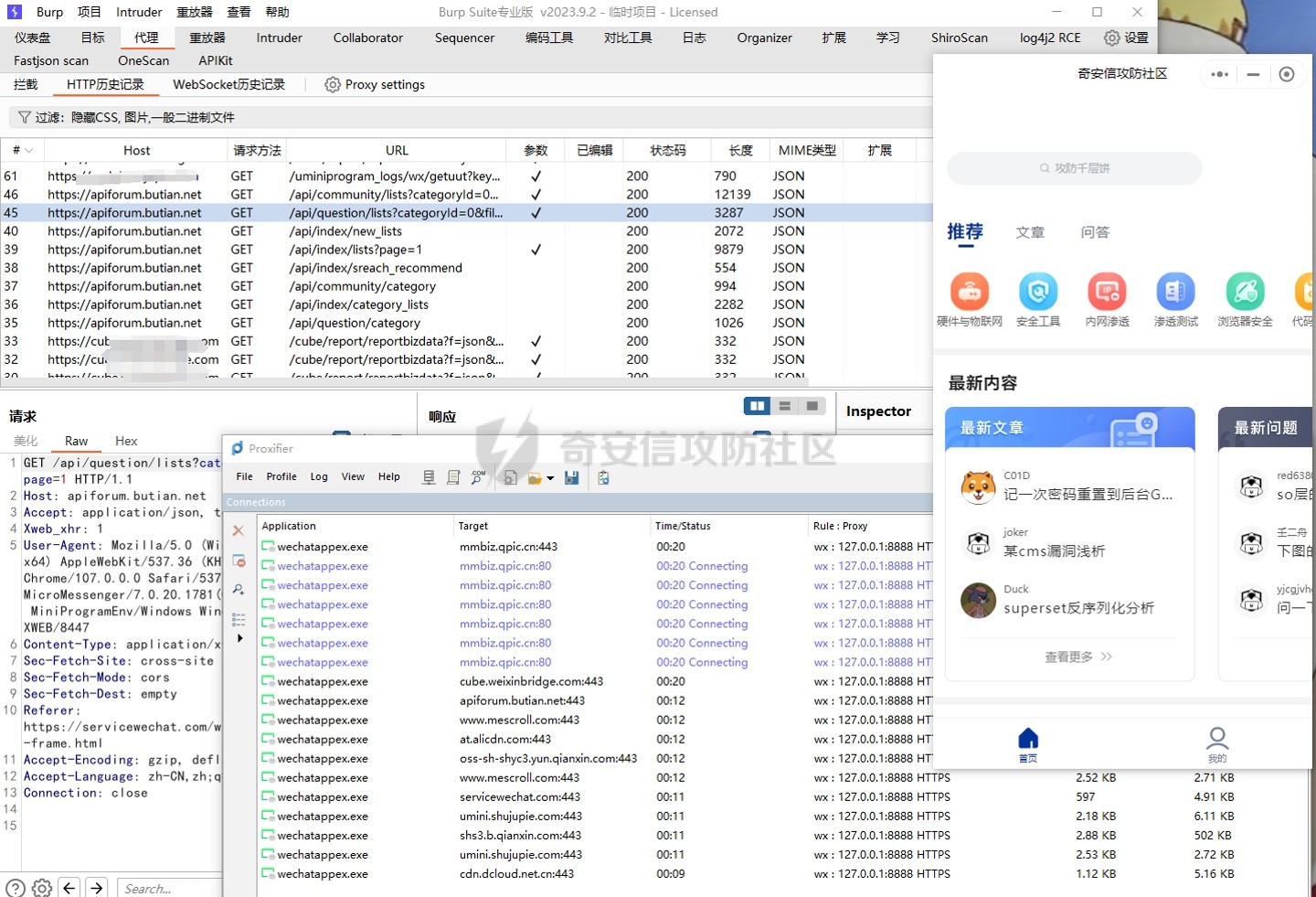Click the clipboard checker icon in Proxifier toolbar
The width and height of the screenshot is (1316, 897).
click(603, 477)
